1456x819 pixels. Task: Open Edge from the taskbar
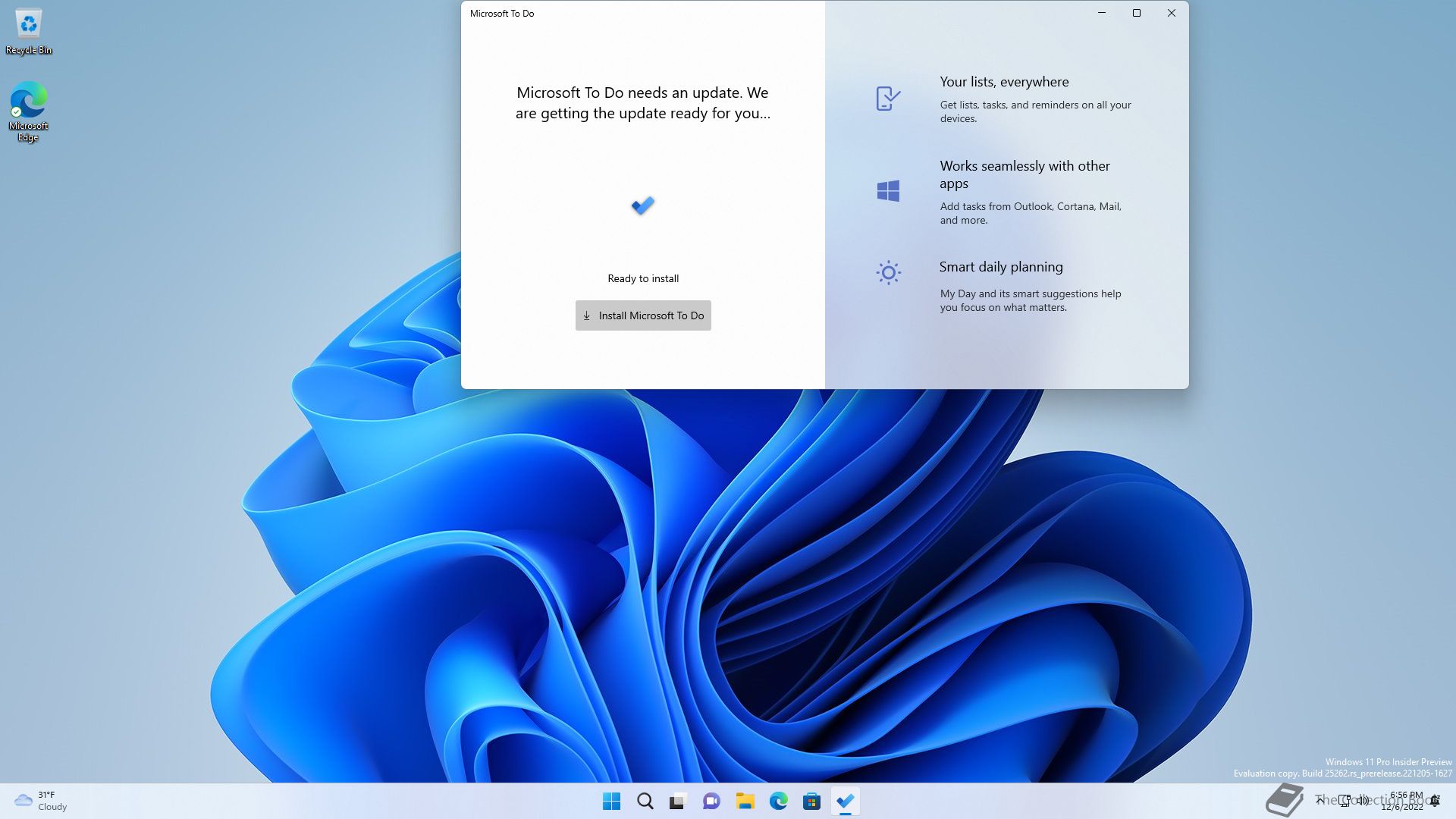point(778,802)
